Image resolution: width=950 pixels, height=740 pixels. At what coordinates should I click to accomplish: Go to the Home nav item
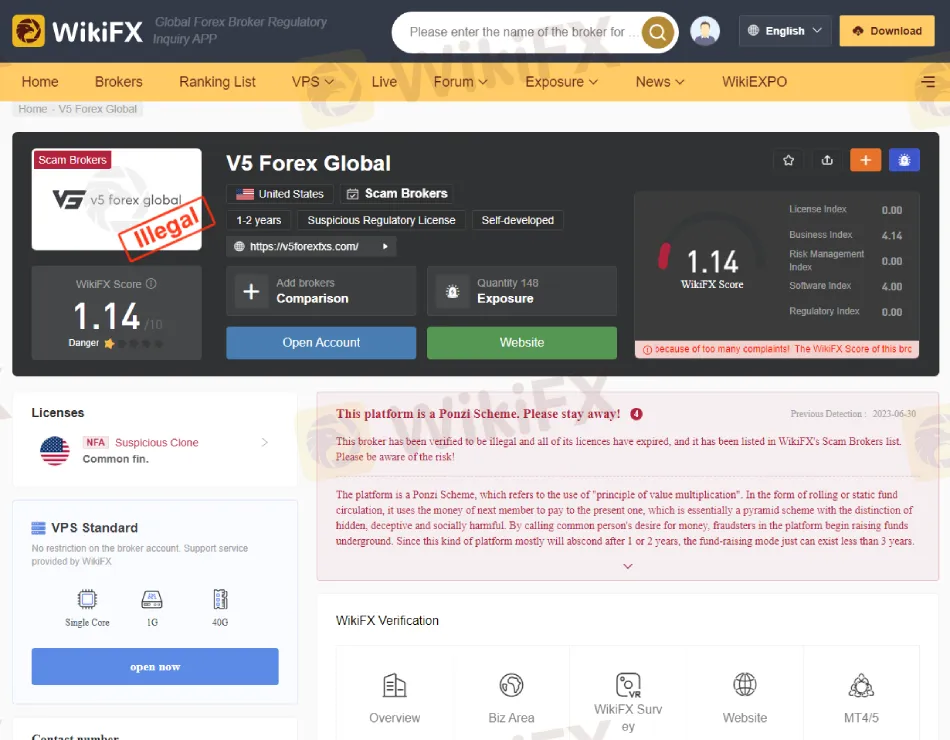pyautogui.click(x=40, y=81)
